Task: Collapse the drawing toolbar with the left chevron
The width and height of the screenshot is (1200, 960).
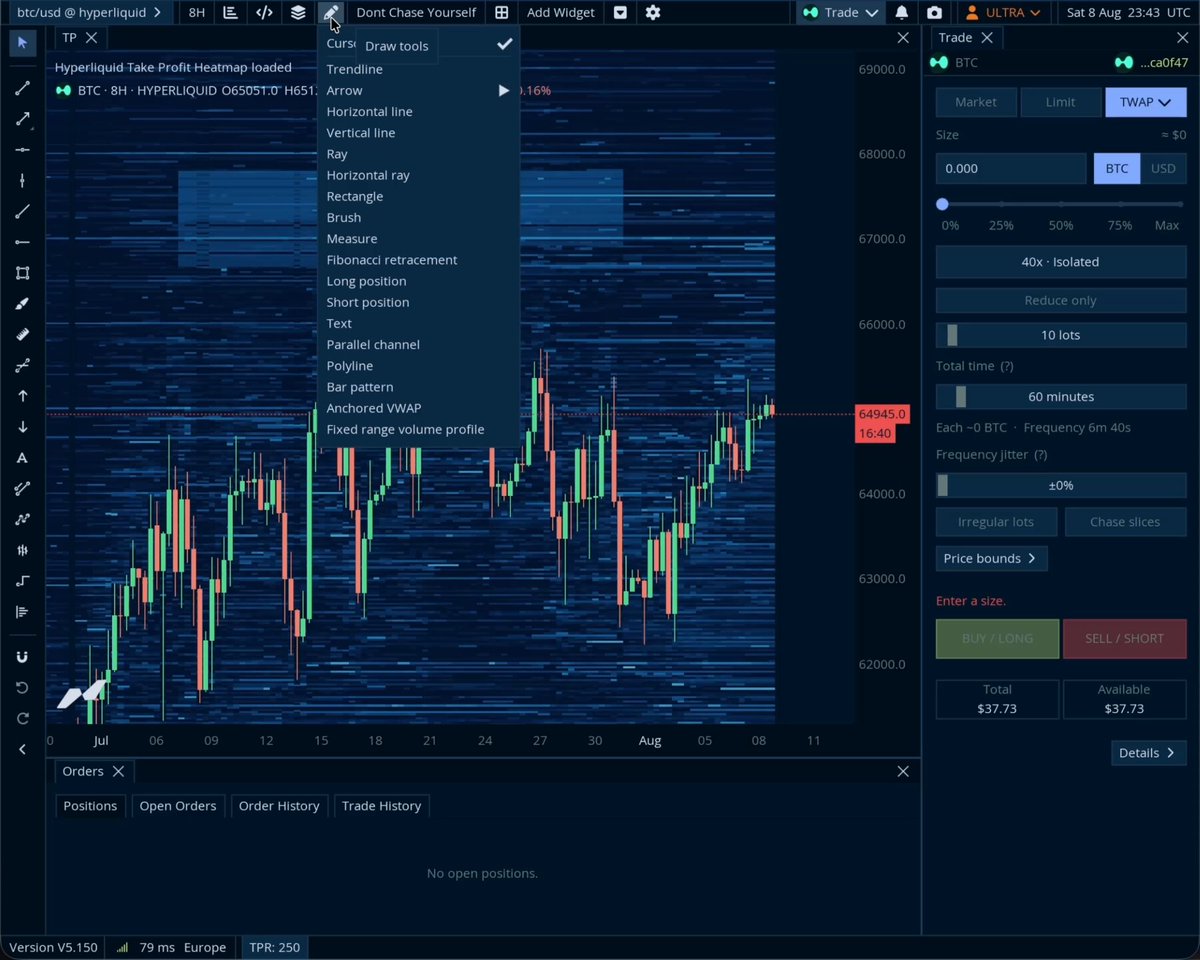Action: coord(22,749)
